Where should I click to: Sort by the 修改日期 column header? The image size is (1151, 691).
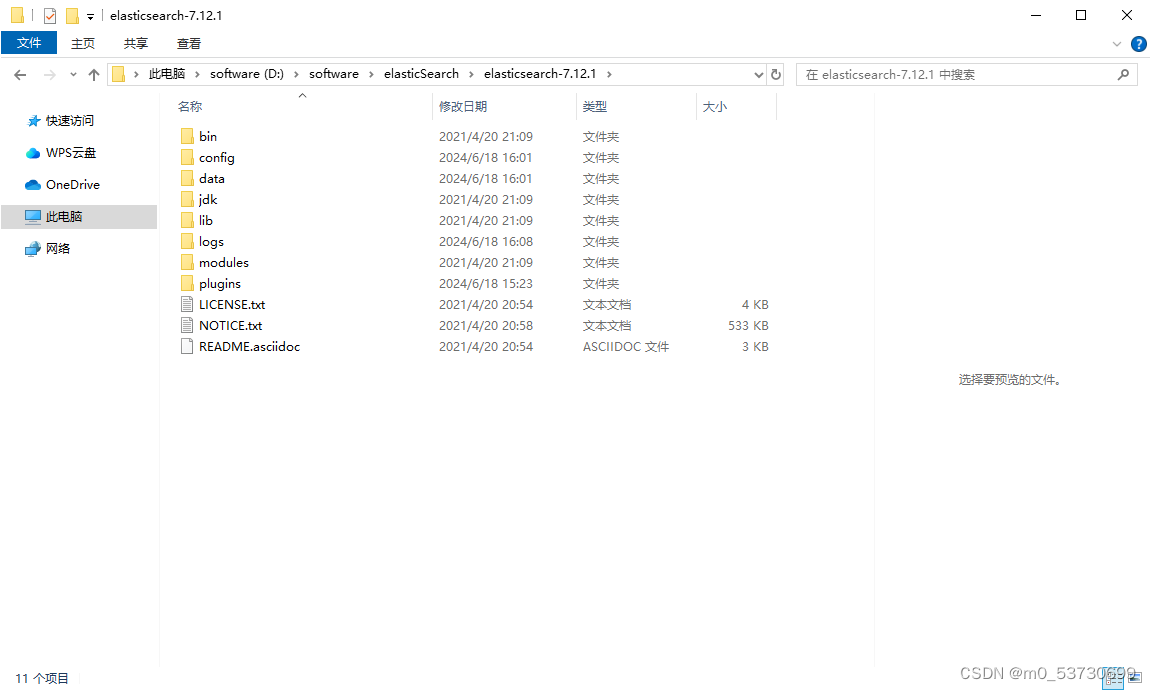pos(462,106)
